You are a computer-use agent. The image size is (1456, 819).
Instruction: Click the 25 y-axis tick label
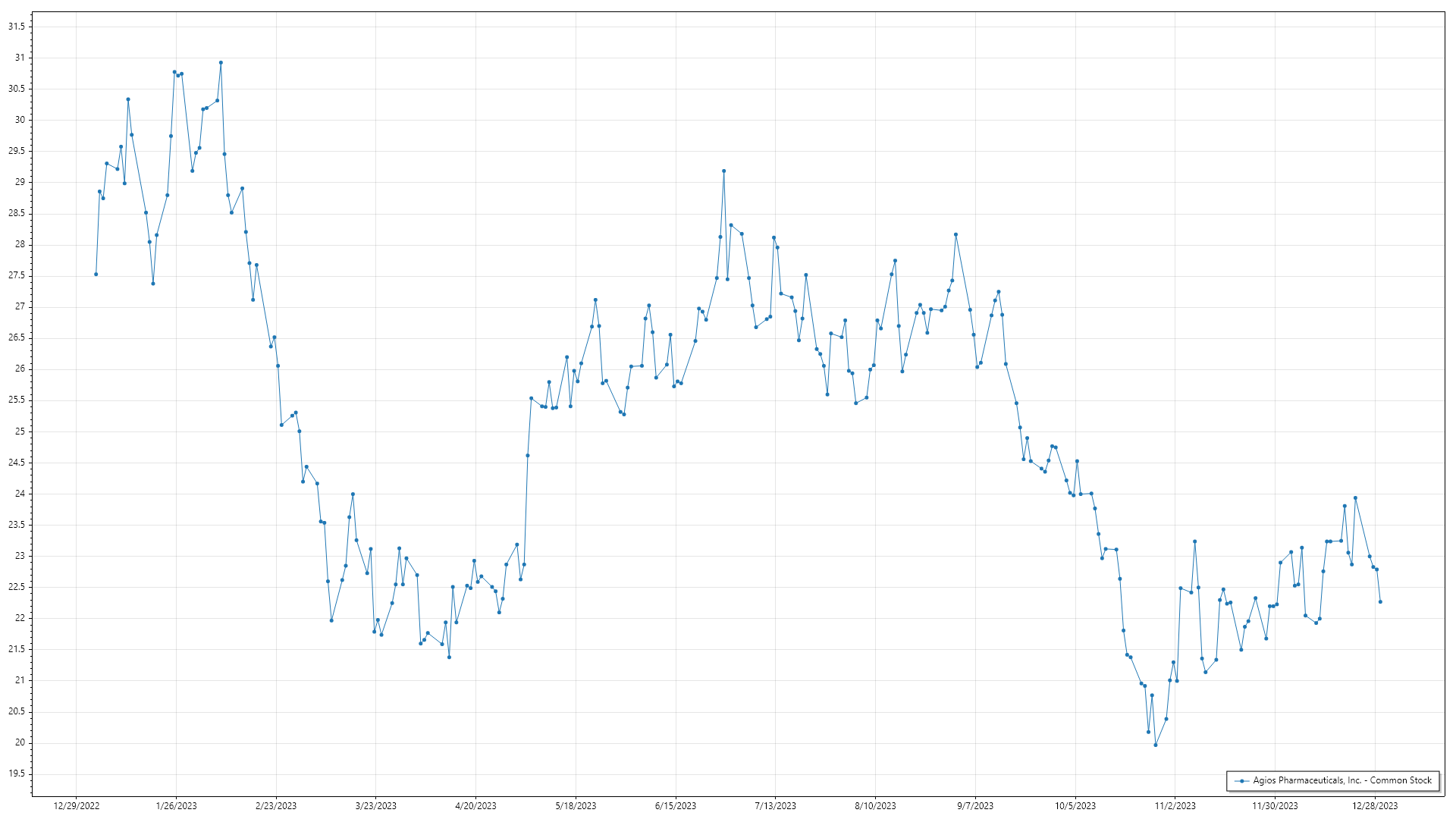click(x=20, y=431)
